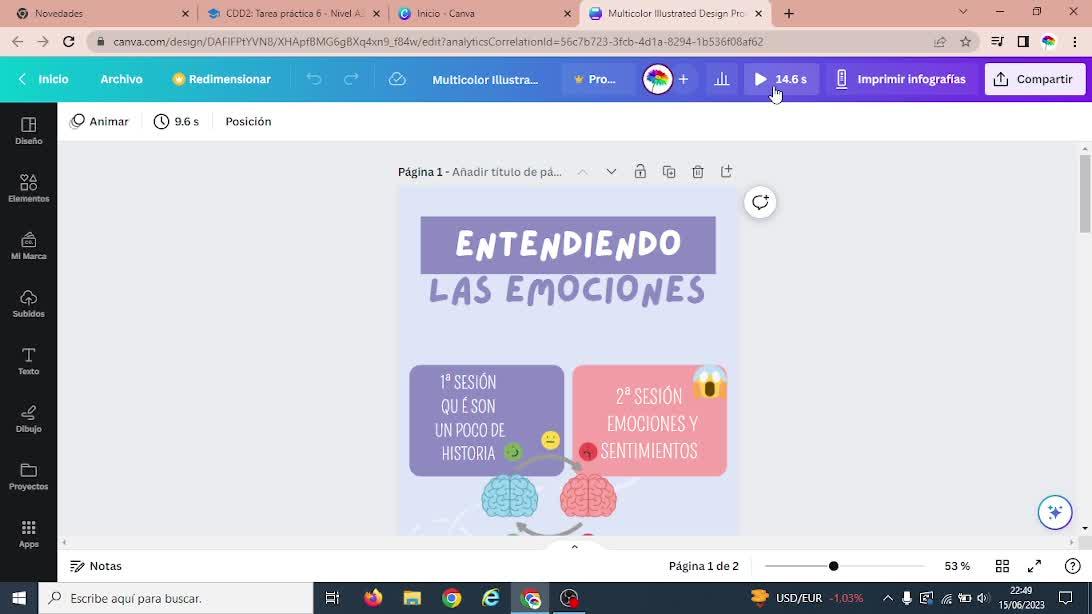Delete page 1 with trash icon
Viewport: 1092px width, 614px height.
click(697, 171)
